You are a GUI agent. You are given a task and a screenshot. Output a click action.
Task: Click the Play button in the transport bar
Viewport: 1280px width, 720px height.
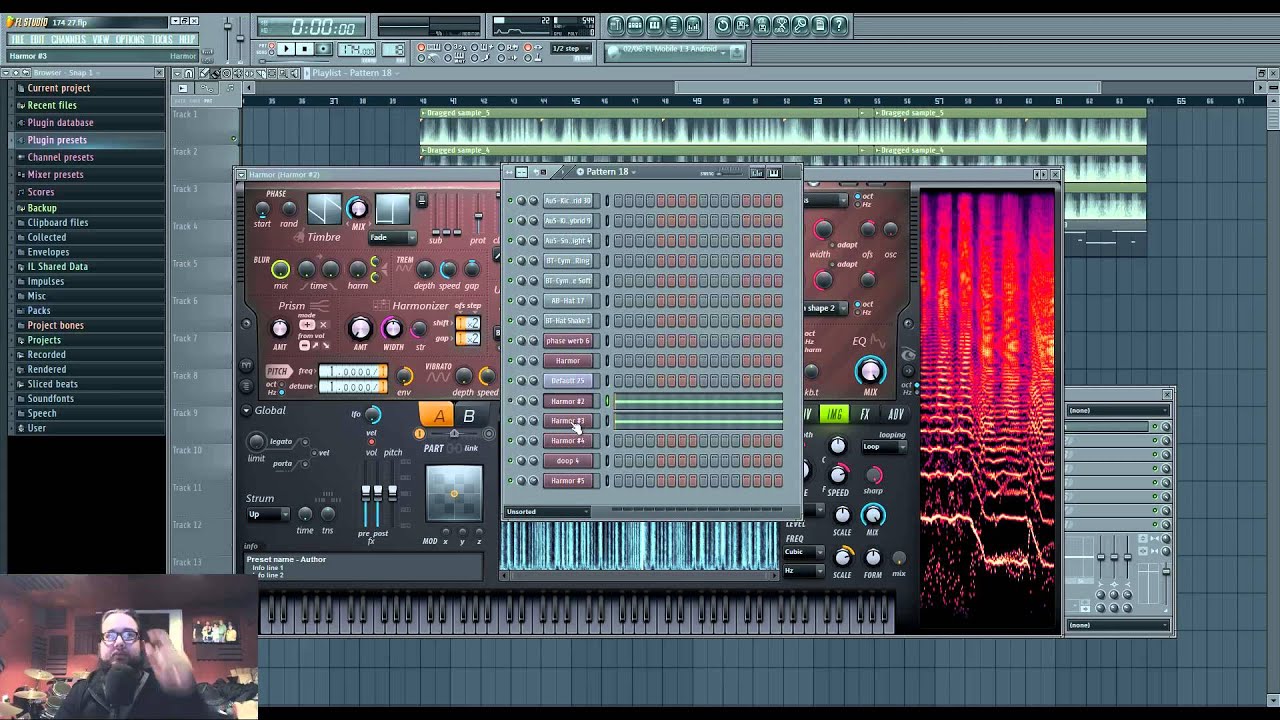point(286,49)
